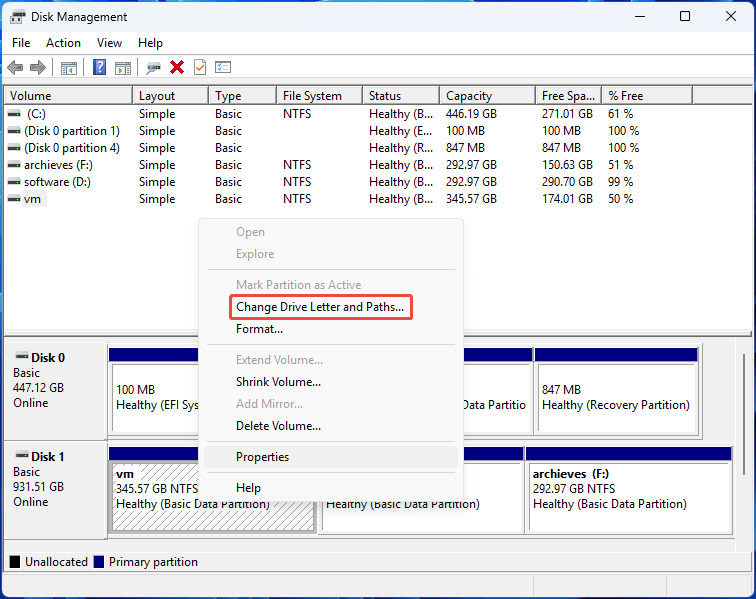Click the drive icon beside (C:) volume
The height and width of the screenshot is (599, 756).
click(14, 114)
